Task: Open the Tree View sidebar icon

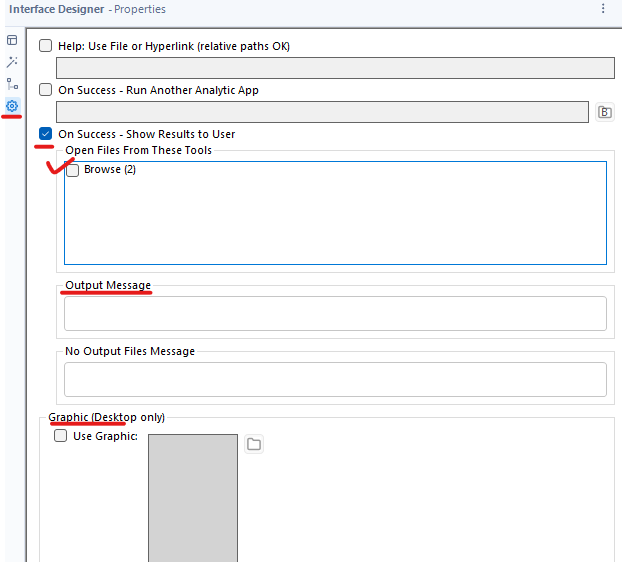Action: coord(12,84)
